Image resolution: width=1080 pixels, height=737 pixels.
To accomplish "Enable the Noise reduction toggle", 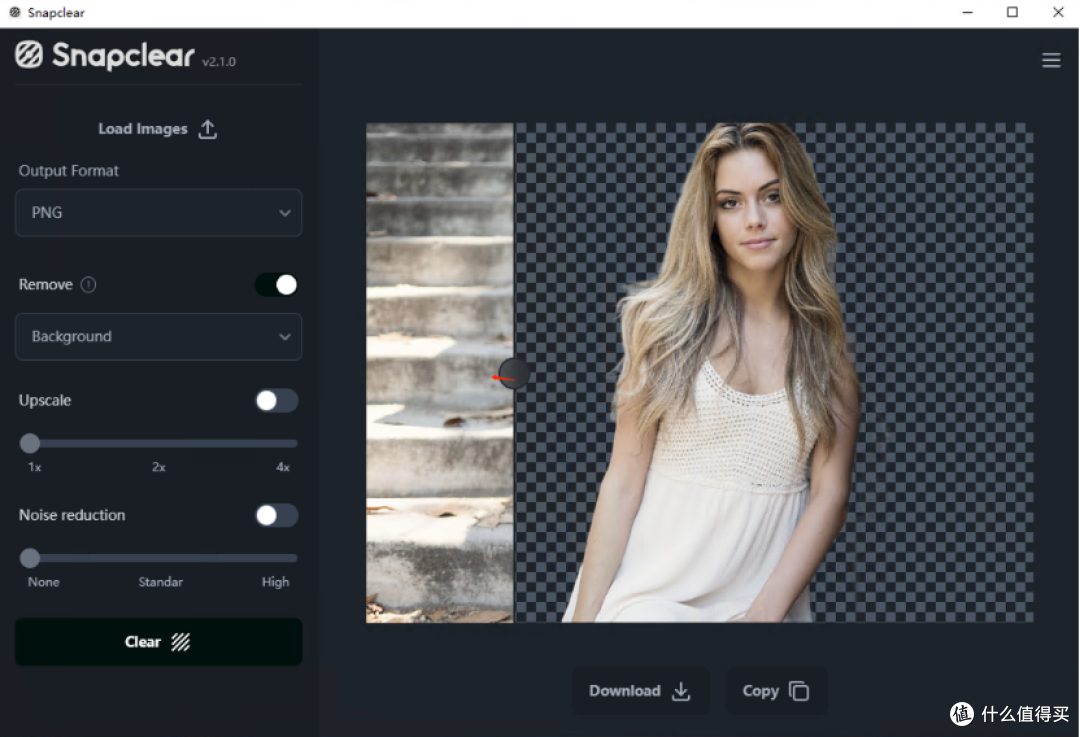I will (277, 515).
